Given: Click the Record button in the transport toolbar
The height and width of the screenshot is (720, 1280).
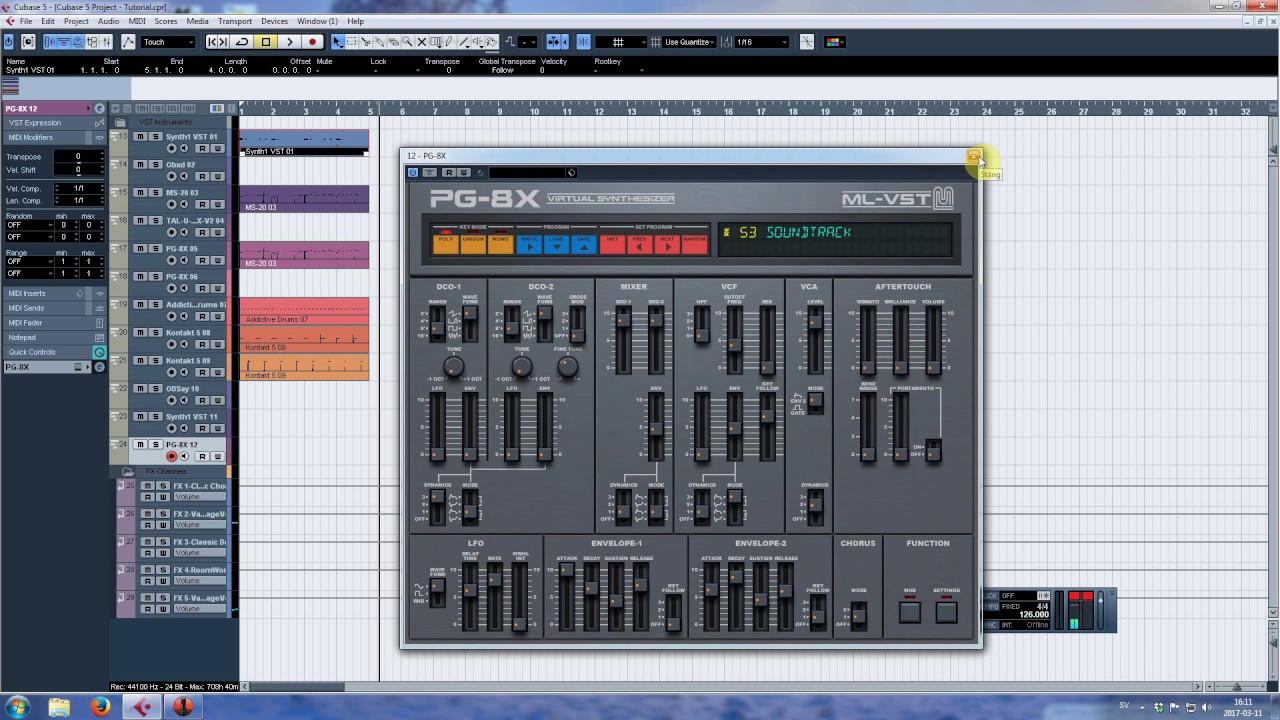Looking at the screenshot, I should [313, 42].
